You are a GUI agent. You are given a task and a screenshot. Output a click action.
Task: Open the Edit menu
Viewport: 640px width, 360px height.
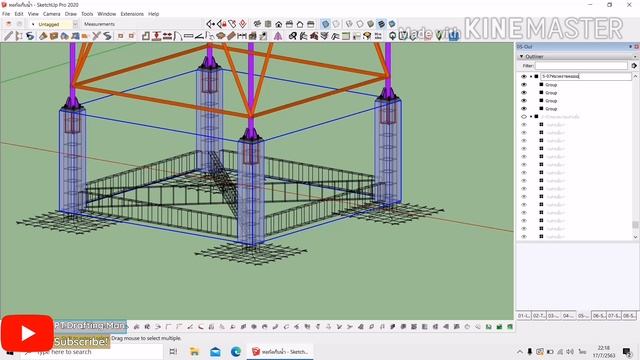(19, 14)
